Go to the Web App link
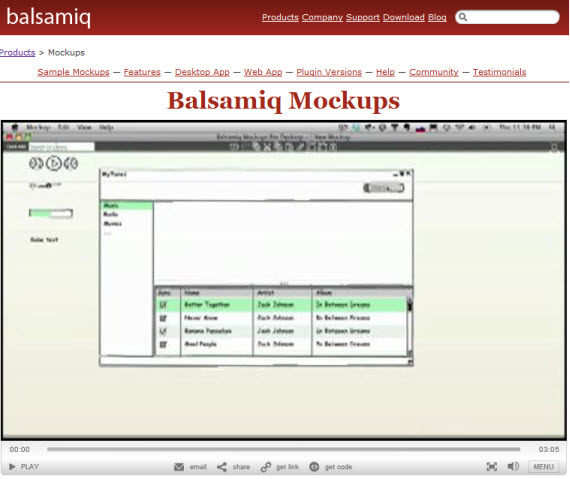The height and width of the screenshot is (479, 570). (x=263, y=72)
